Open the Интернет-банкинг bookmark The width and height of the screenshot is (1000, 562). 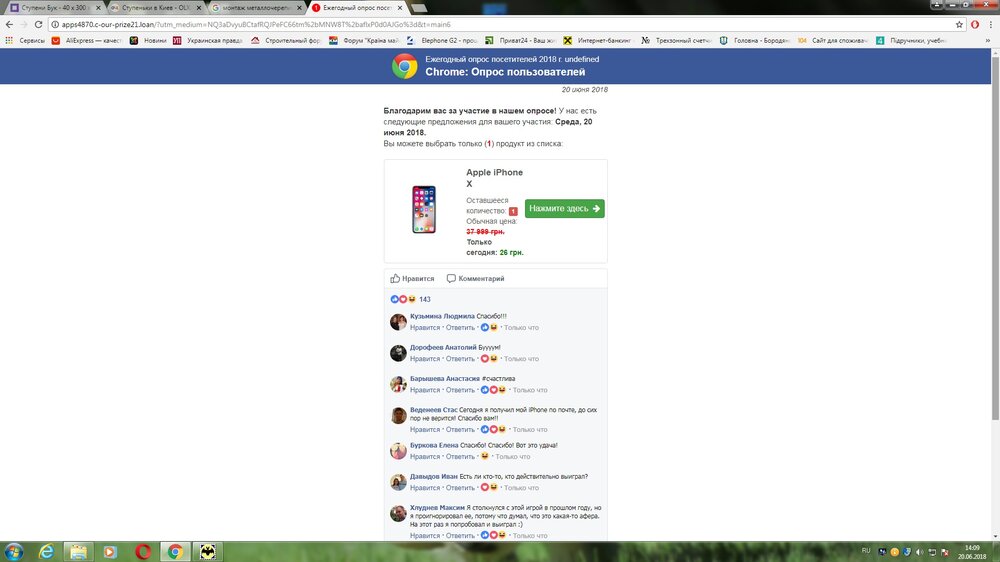pyautogui.click(x=598, y=40)
